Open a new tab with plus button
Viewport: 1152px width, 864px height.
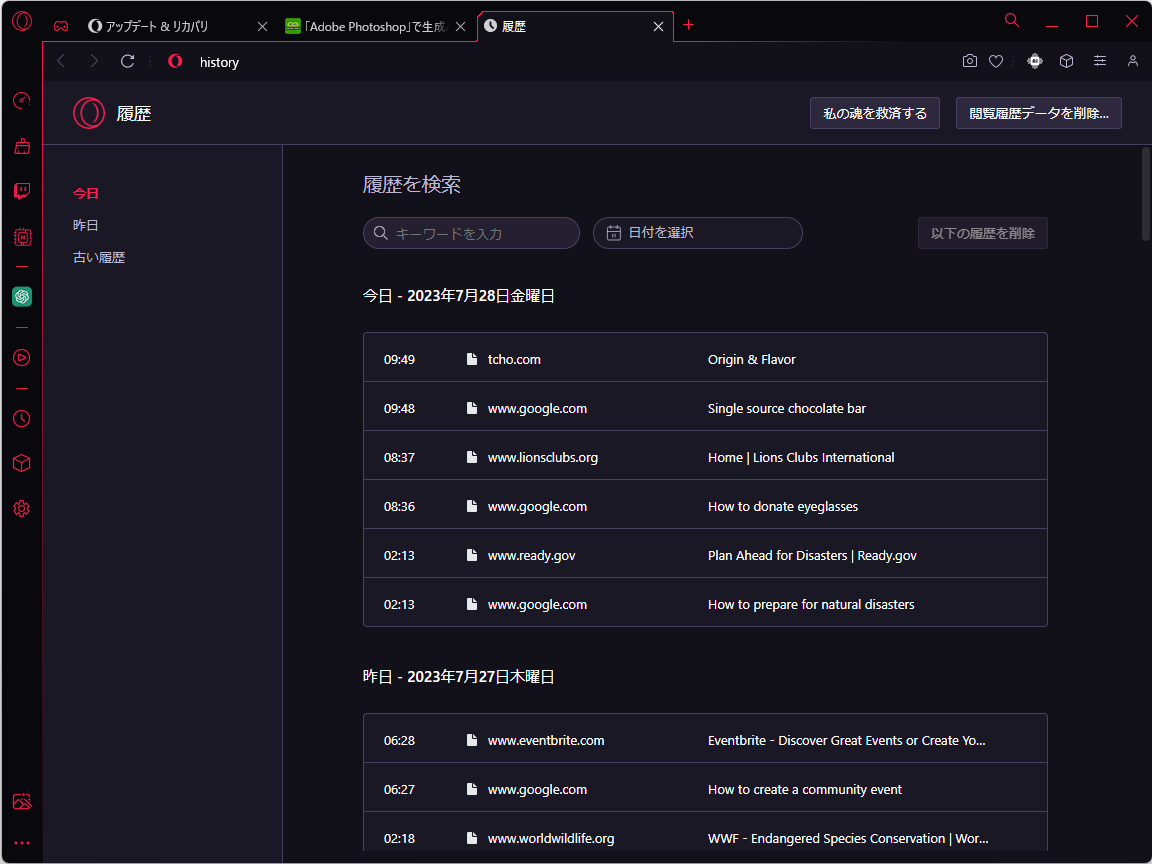click(x=688, y=25)
